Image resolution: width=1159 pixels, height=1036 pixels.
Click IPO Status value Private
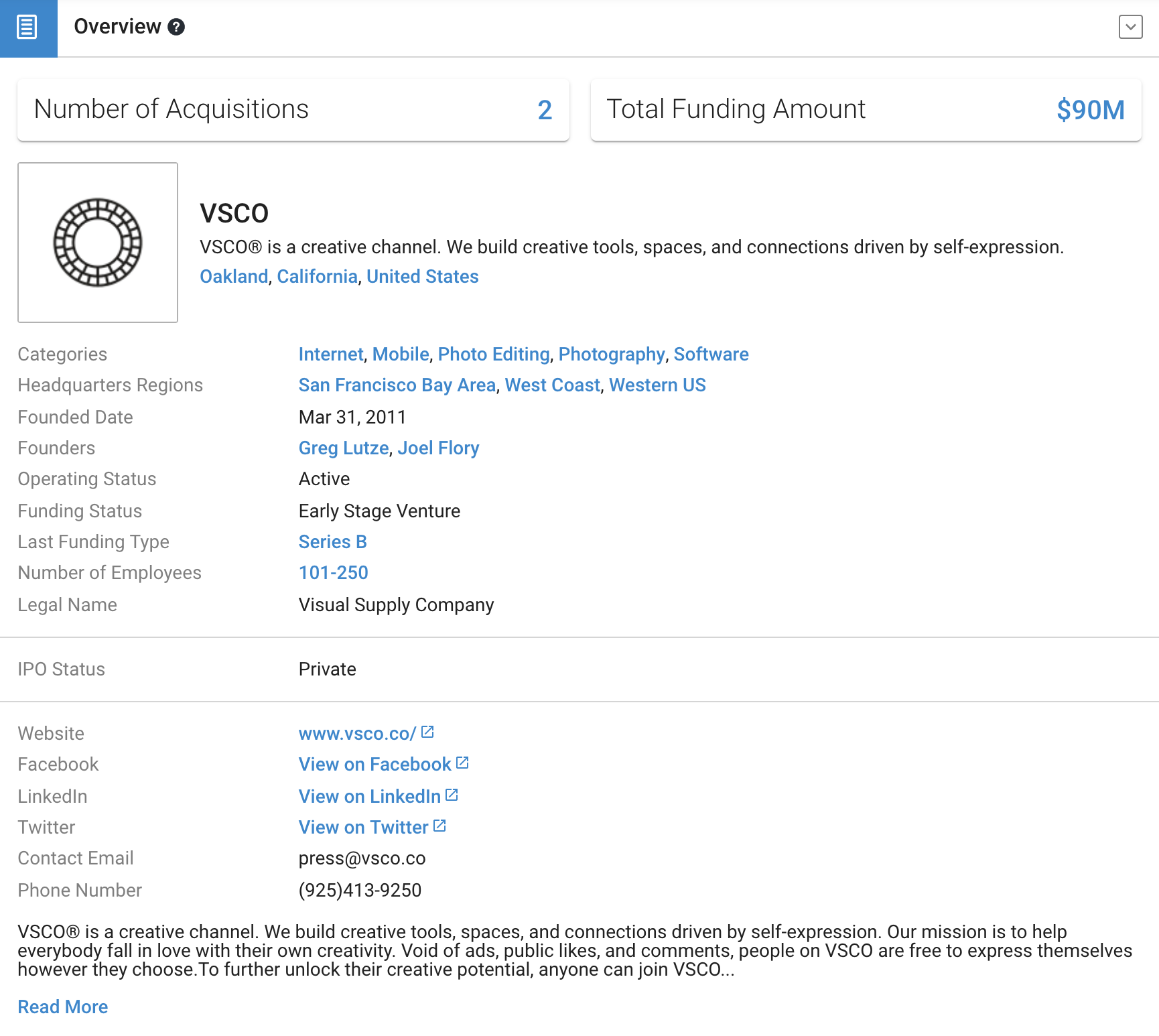point(327,669)
